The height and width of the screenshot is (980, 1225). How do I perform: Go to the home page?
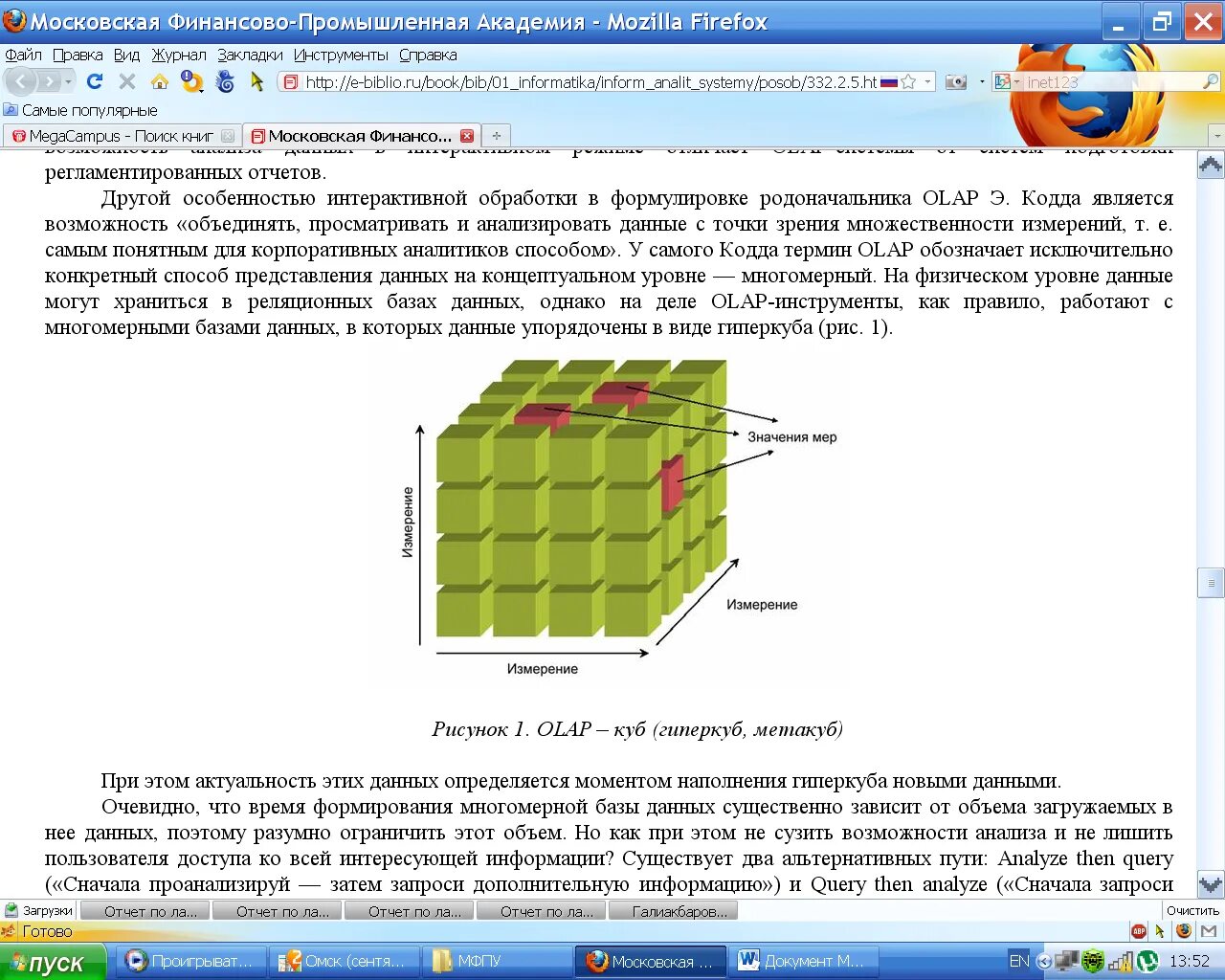(160, 82)
